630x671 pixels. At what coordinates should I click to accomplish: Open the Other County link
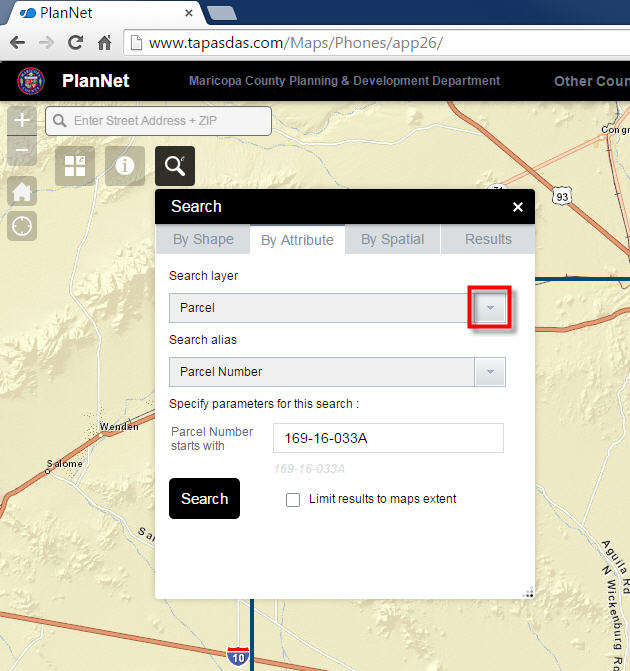tap(592, 81)
